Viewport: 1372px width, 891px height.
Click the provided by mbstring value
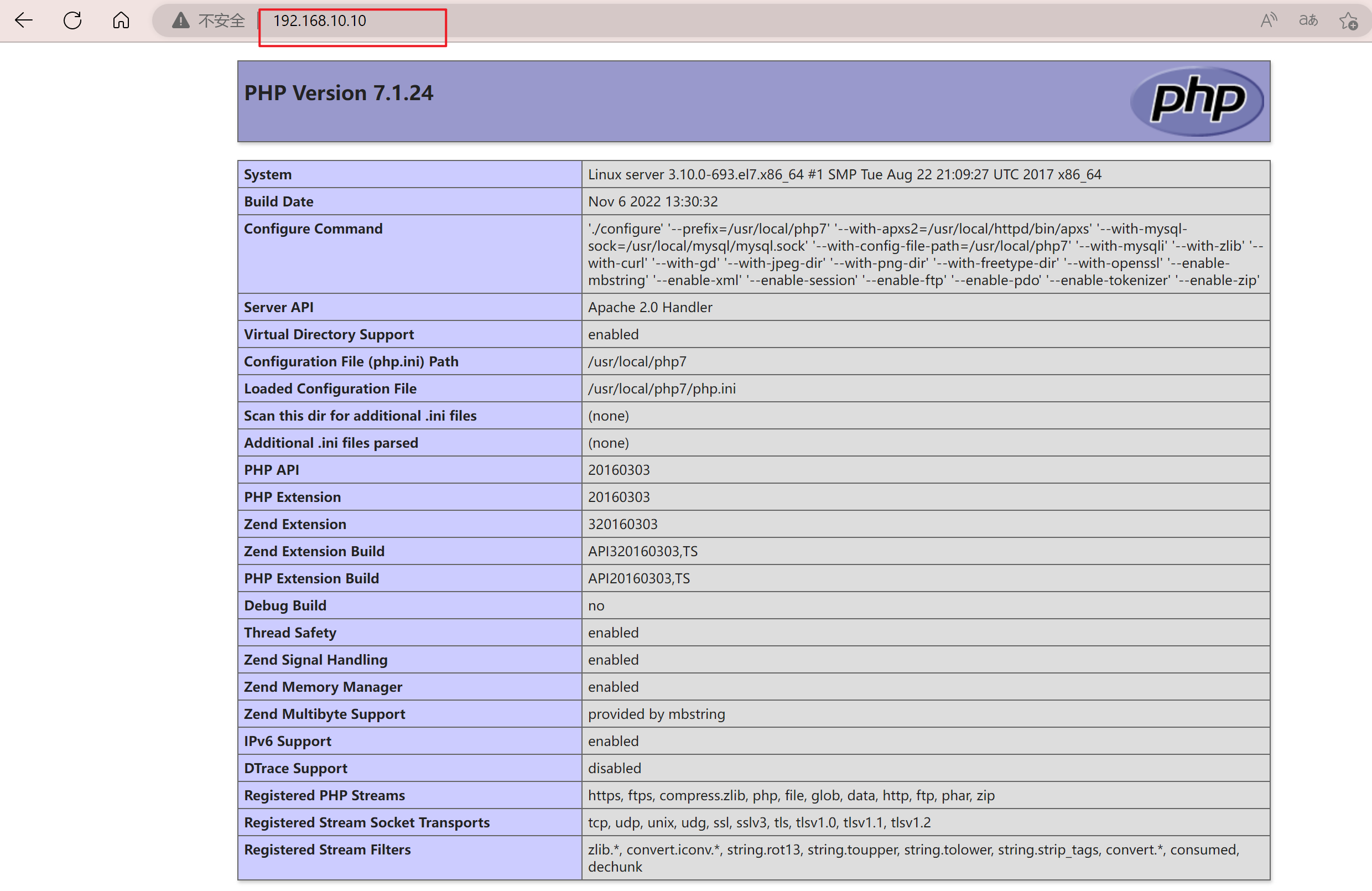coord(657,713)
